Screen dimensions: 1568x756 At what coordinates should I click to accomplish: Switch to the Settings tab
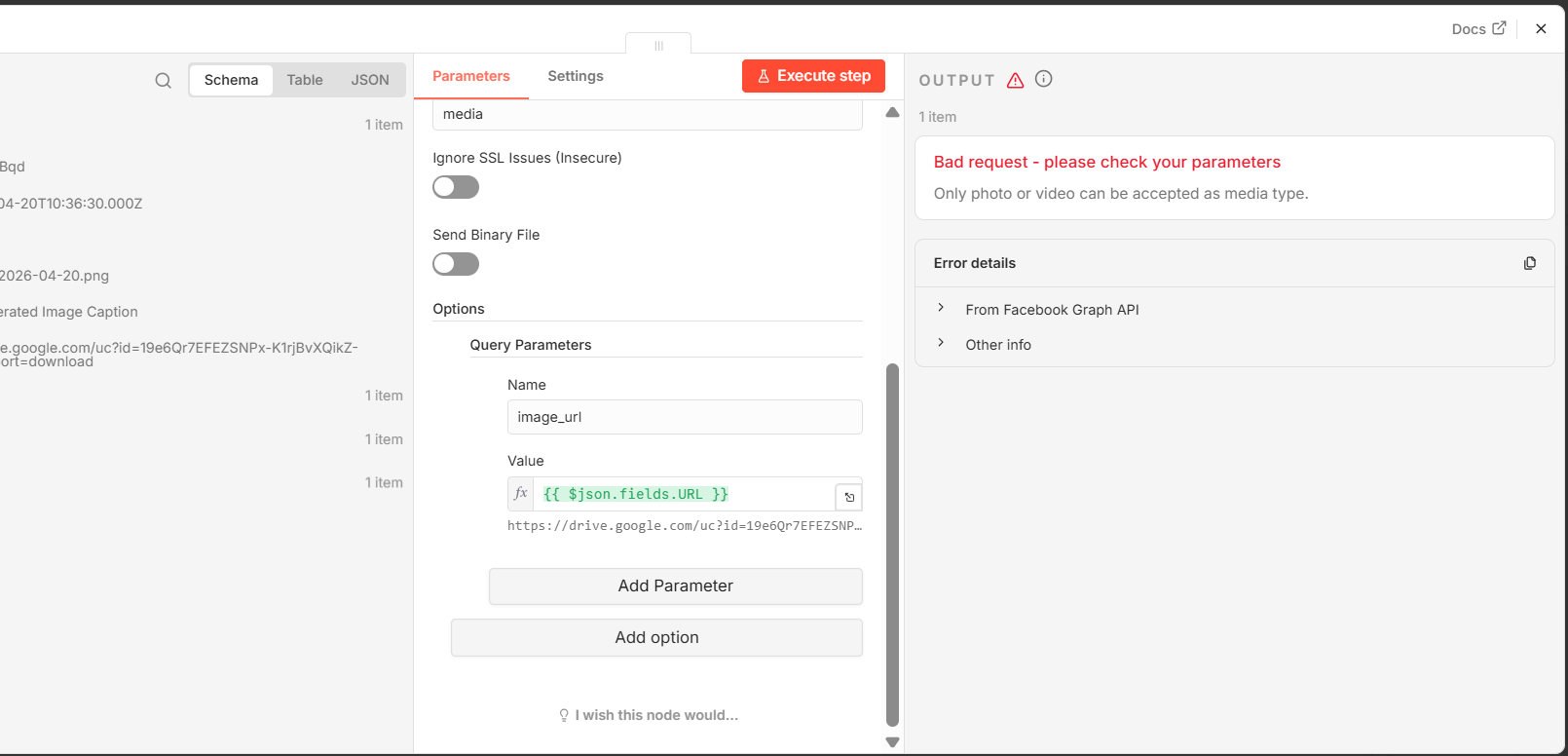(x=575, y=76)
